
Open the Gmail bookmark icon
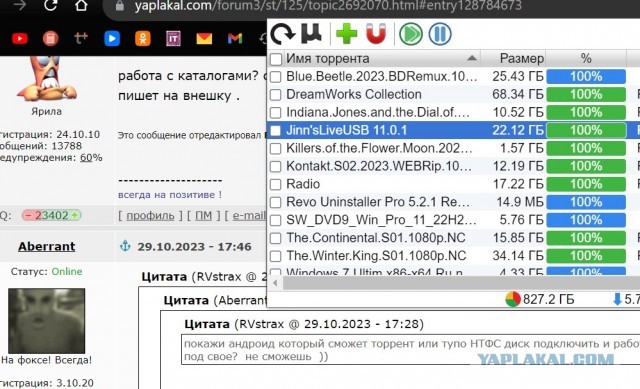[235, 39]
